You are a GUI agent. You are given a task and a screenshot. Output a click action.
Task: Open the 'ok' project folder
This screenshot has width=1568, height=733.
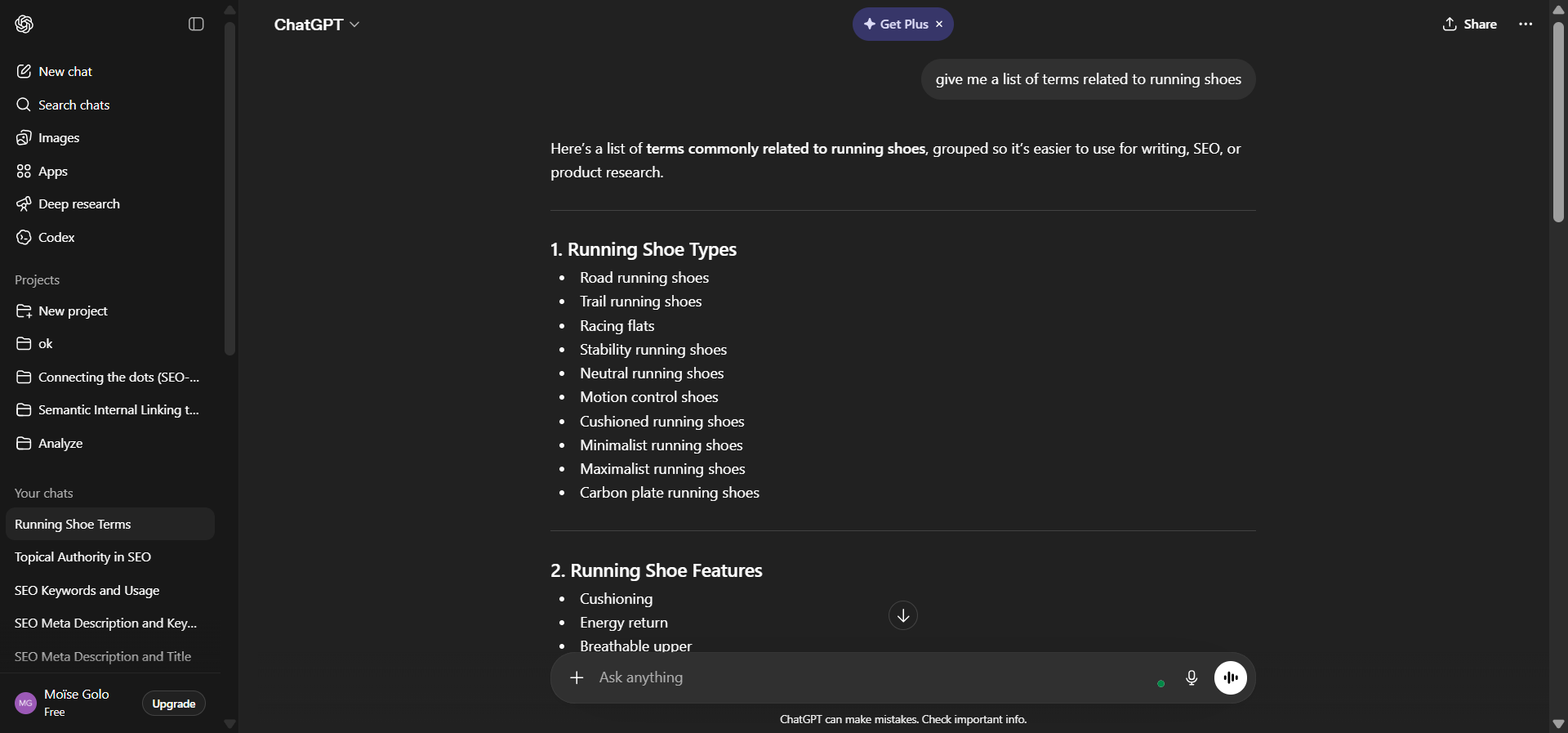[x=109, y=344]
